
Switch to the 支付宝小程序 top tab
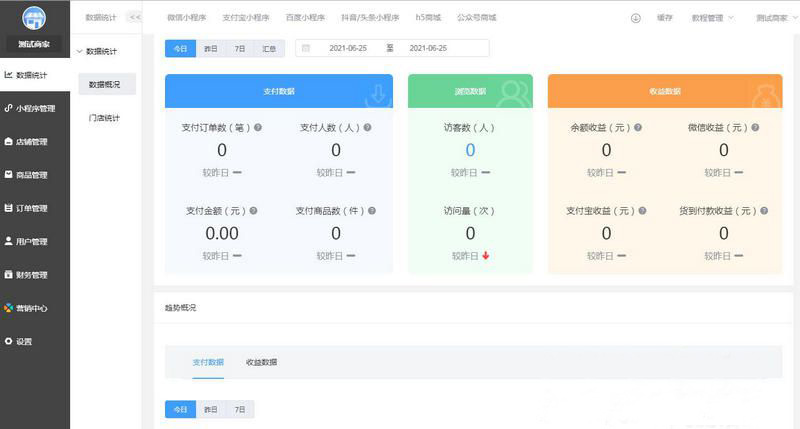[245, 18]
